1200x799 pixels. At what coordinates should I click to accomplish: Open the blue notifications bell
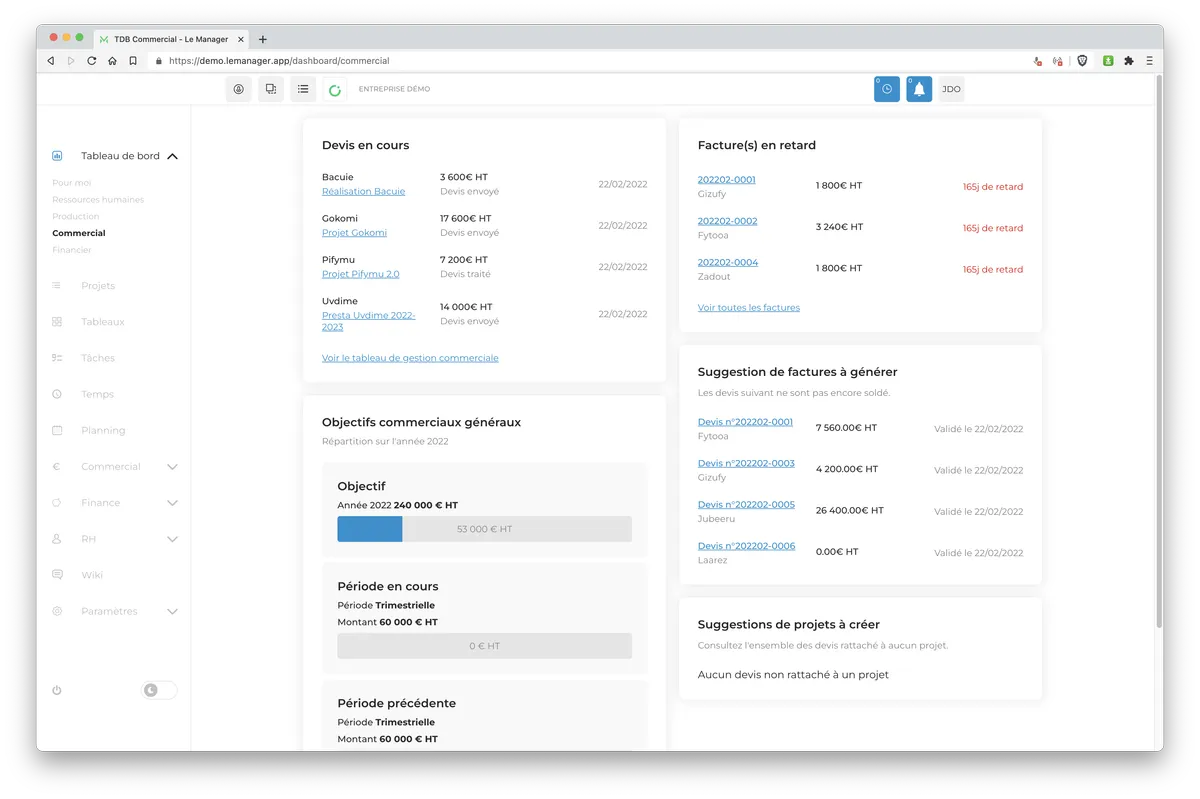point(919,89)
